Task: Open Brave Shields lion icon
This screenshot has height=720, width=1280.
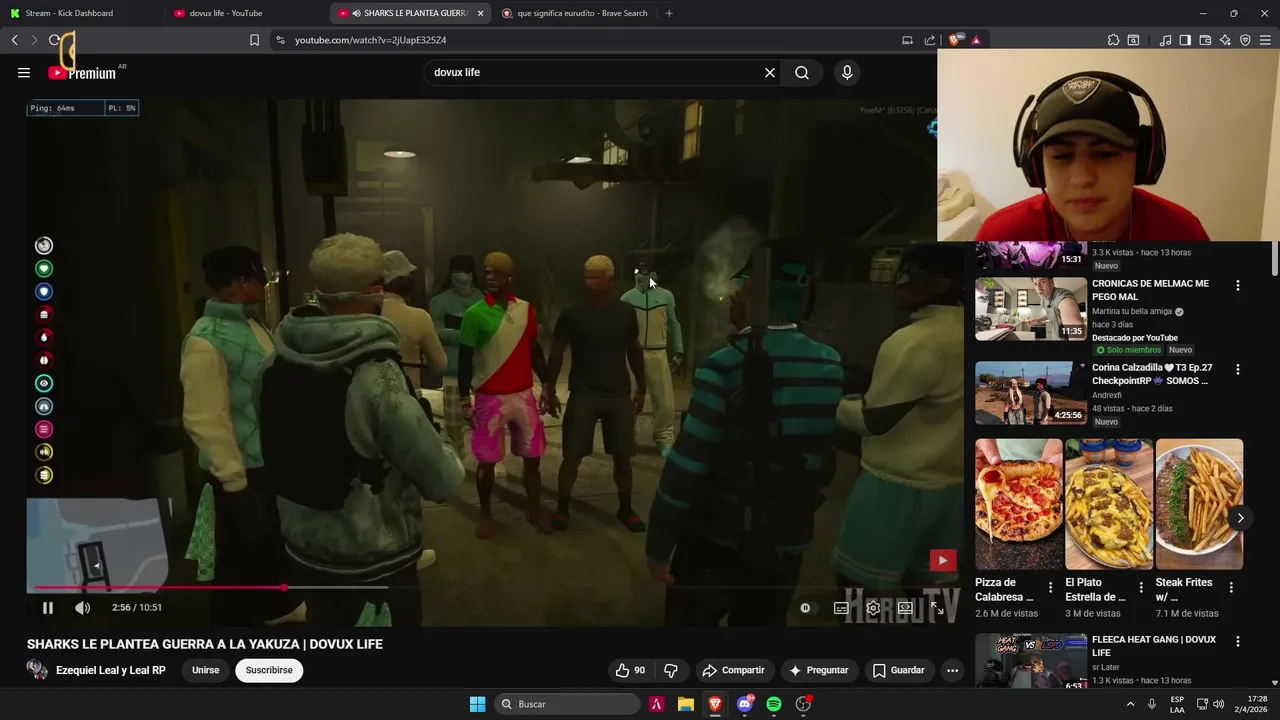Action: pos(954,40)
